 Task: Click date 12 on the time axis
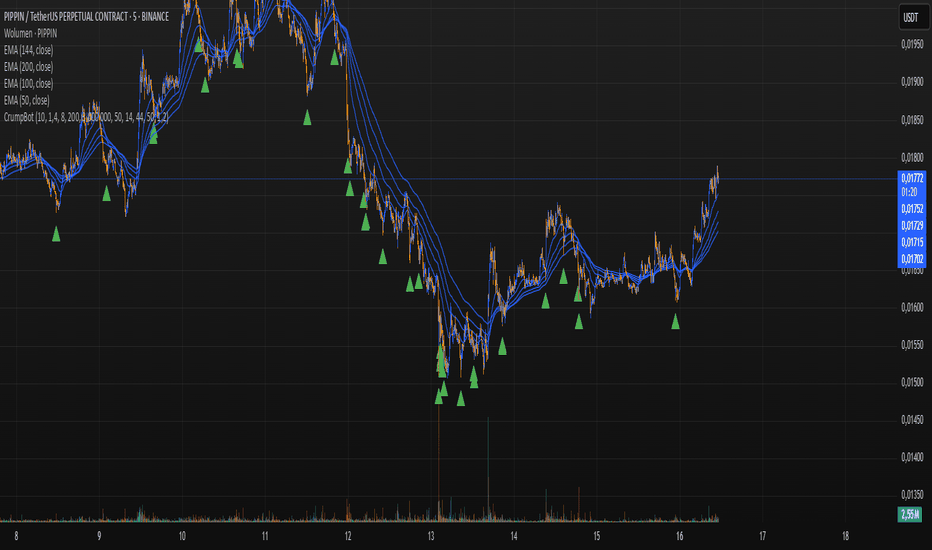pos(348,536)
